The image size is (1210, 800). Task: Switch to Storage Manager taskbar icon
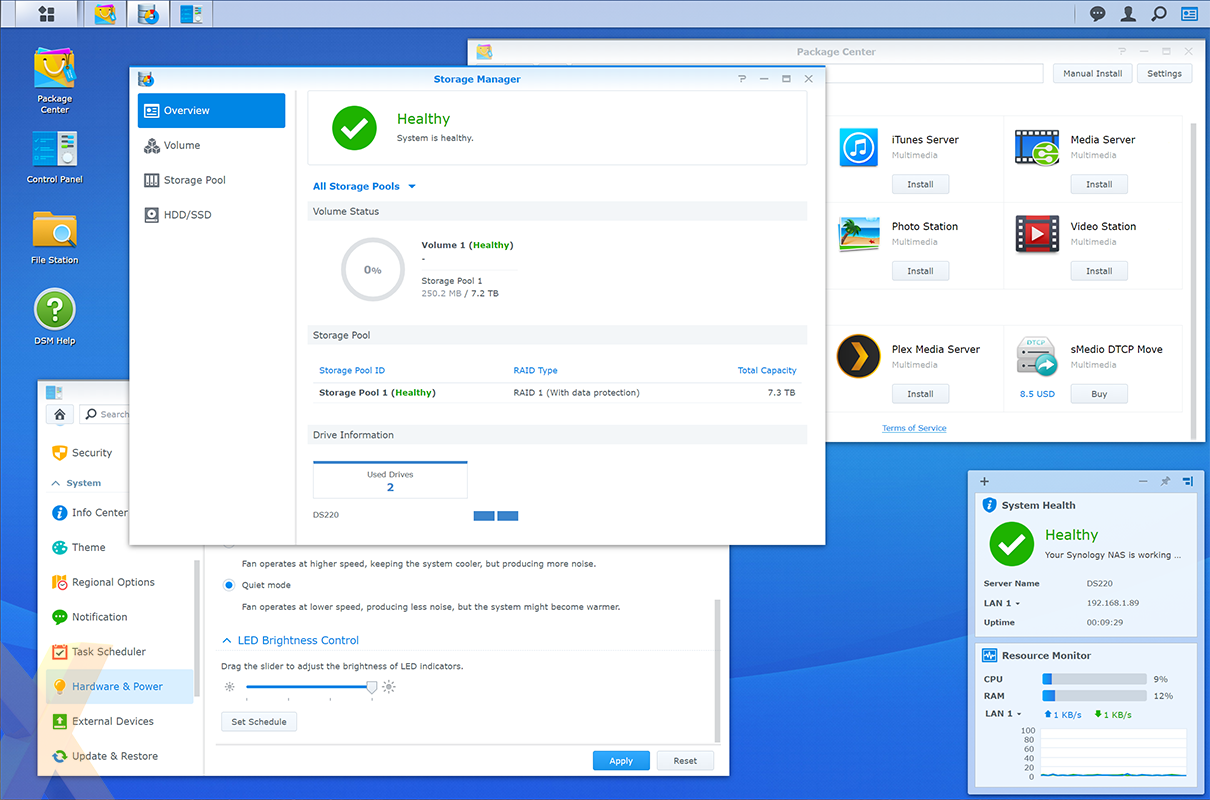coord(147,14)
